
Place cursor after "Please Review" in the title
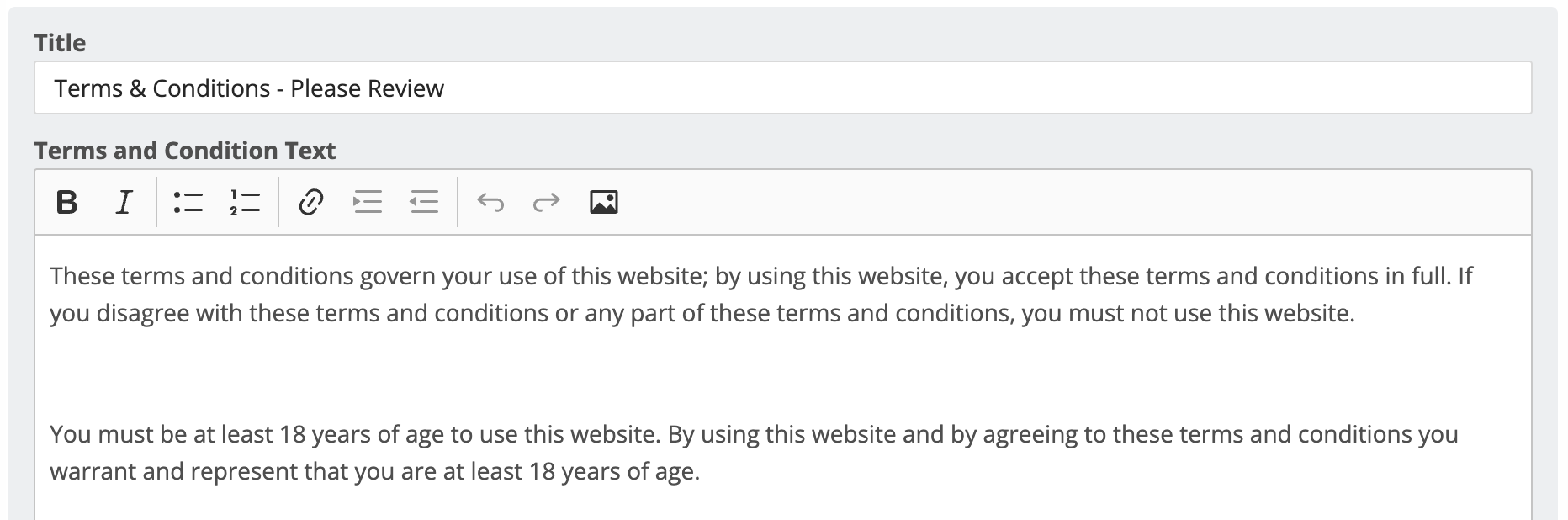tap(446, 88)
